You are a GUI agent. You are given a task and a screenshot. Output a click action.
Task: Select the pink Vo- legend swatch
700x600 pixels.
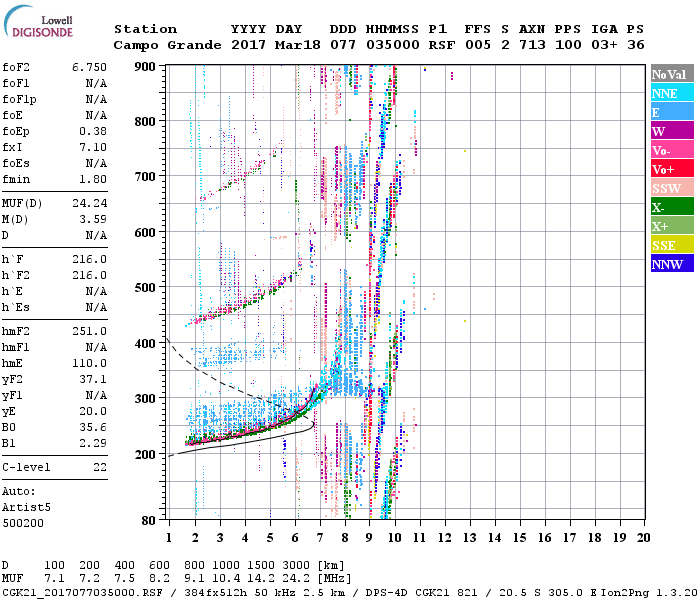point(671,150)
